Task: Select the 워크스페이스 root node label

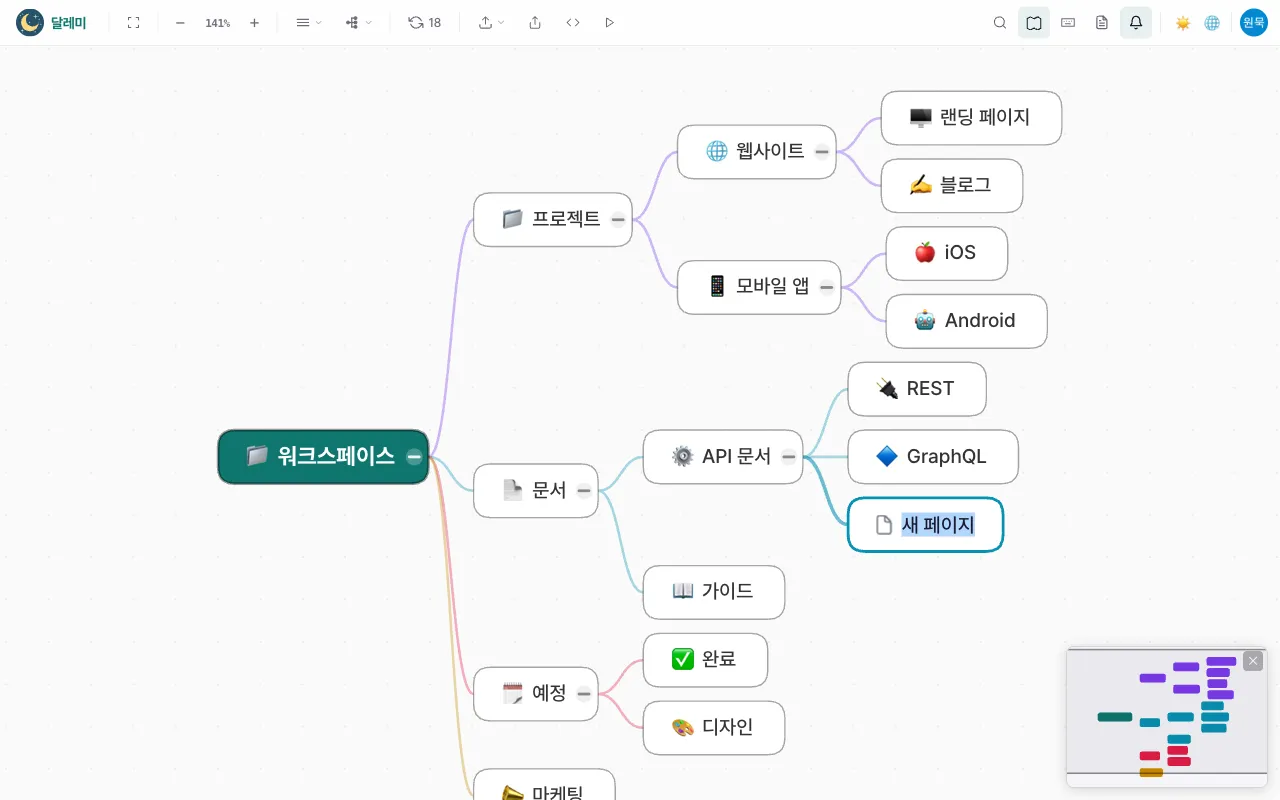Action: [x=336, y=456]
